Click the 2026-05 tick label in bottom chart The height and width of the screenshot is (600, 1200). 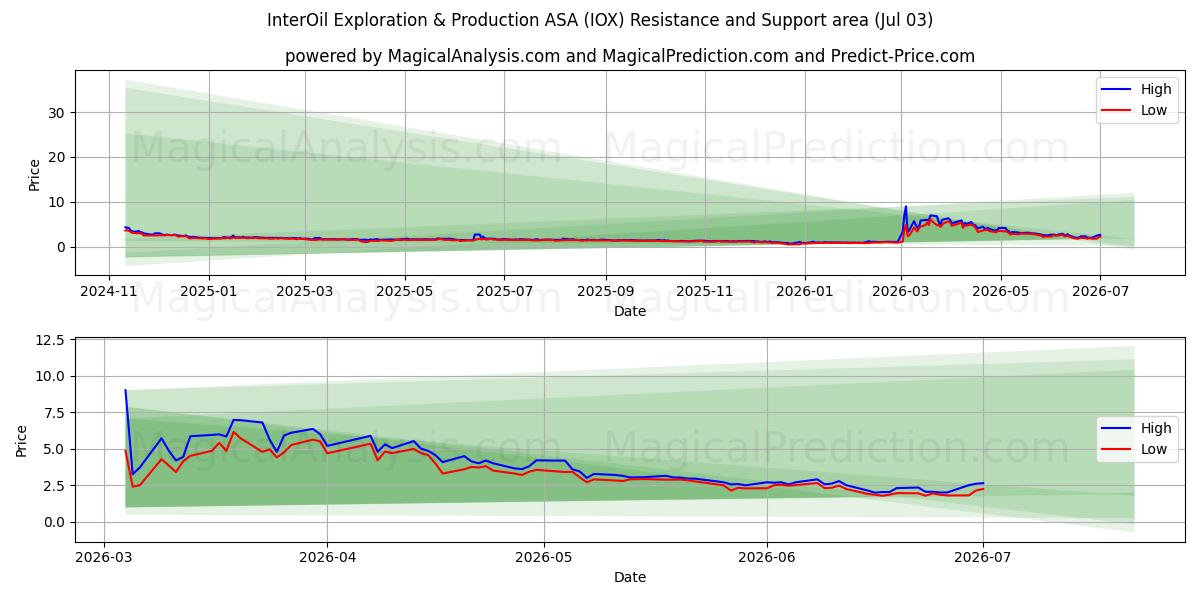click(x=544, y=557)
